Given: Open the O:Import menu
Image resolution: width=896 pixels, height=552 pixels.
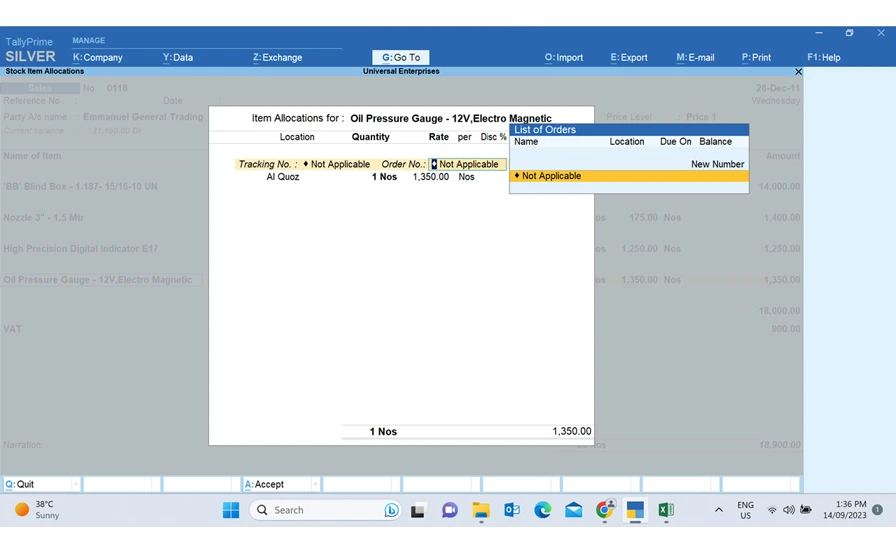Looking at the screenshot, I should coord(563,57).
